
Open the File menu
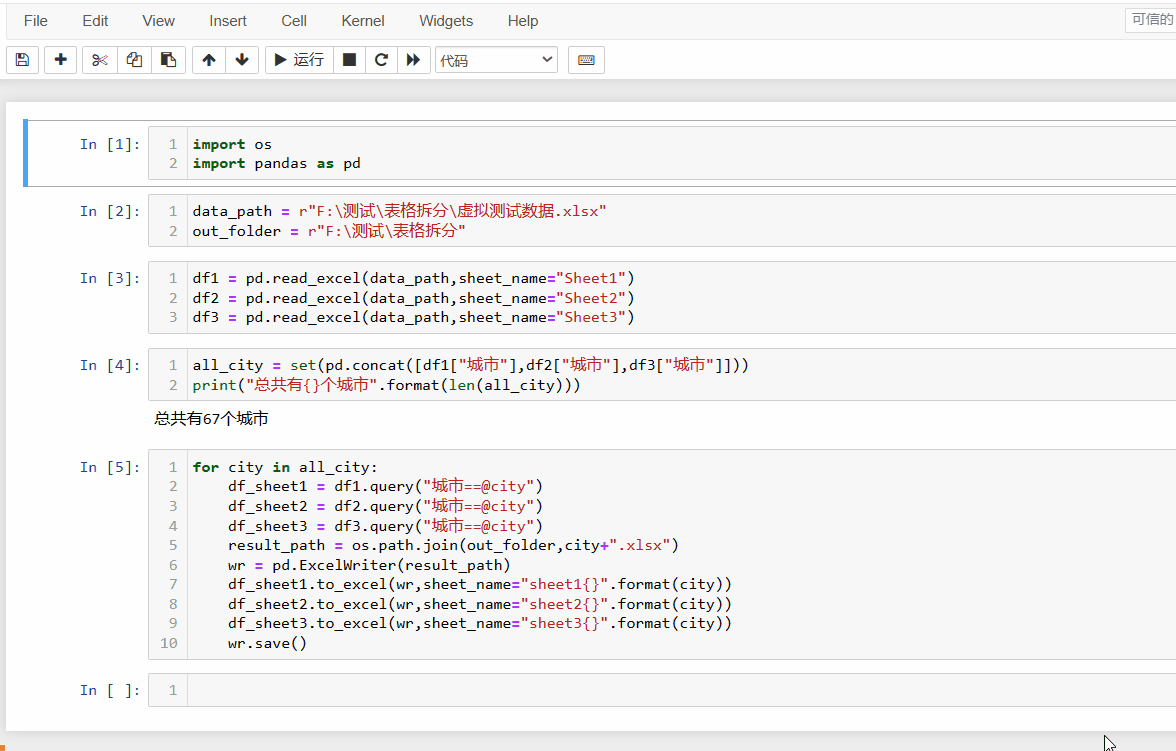(36, 21)
